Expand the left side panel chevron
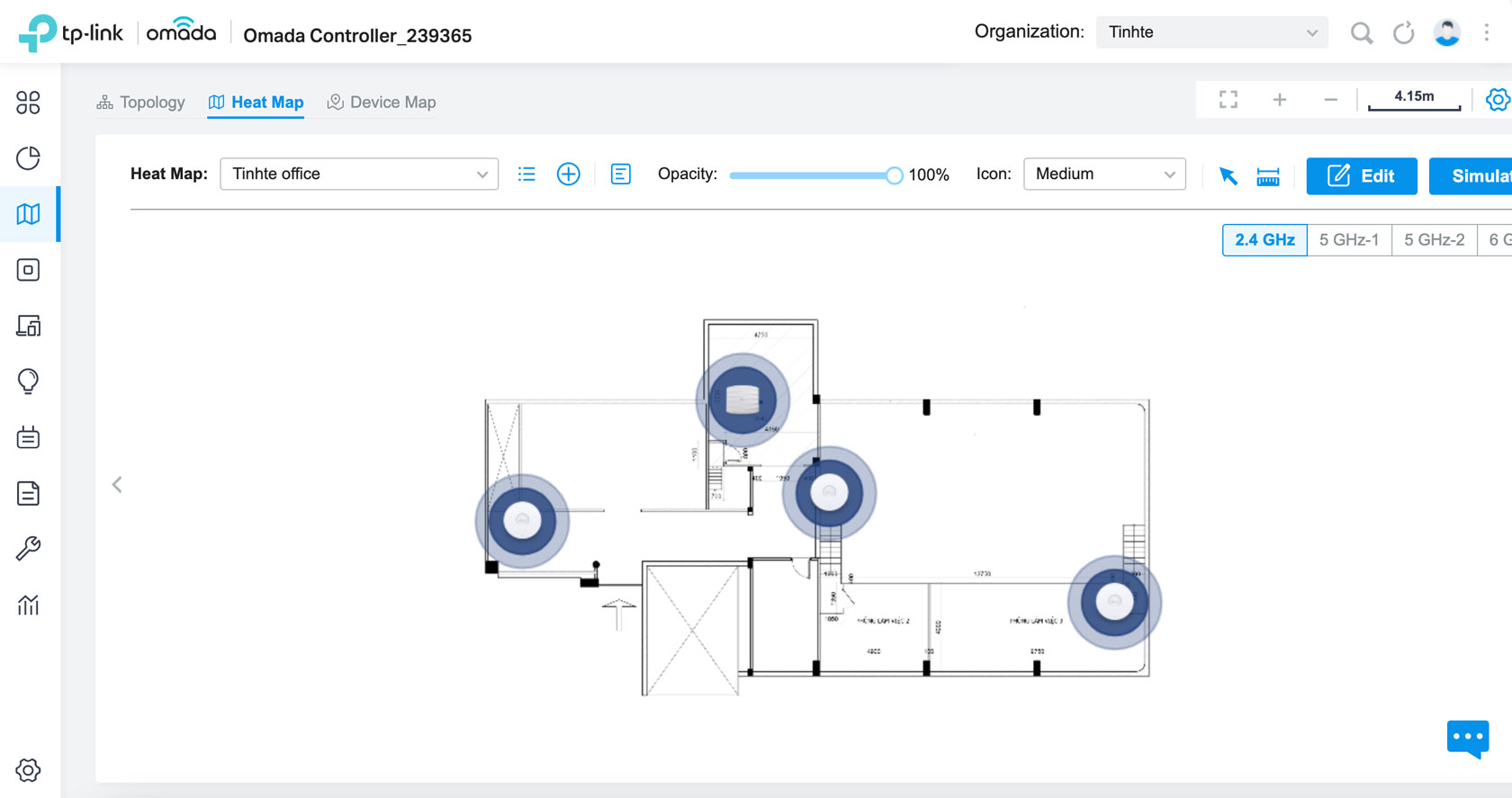 [x=117, y=485]
